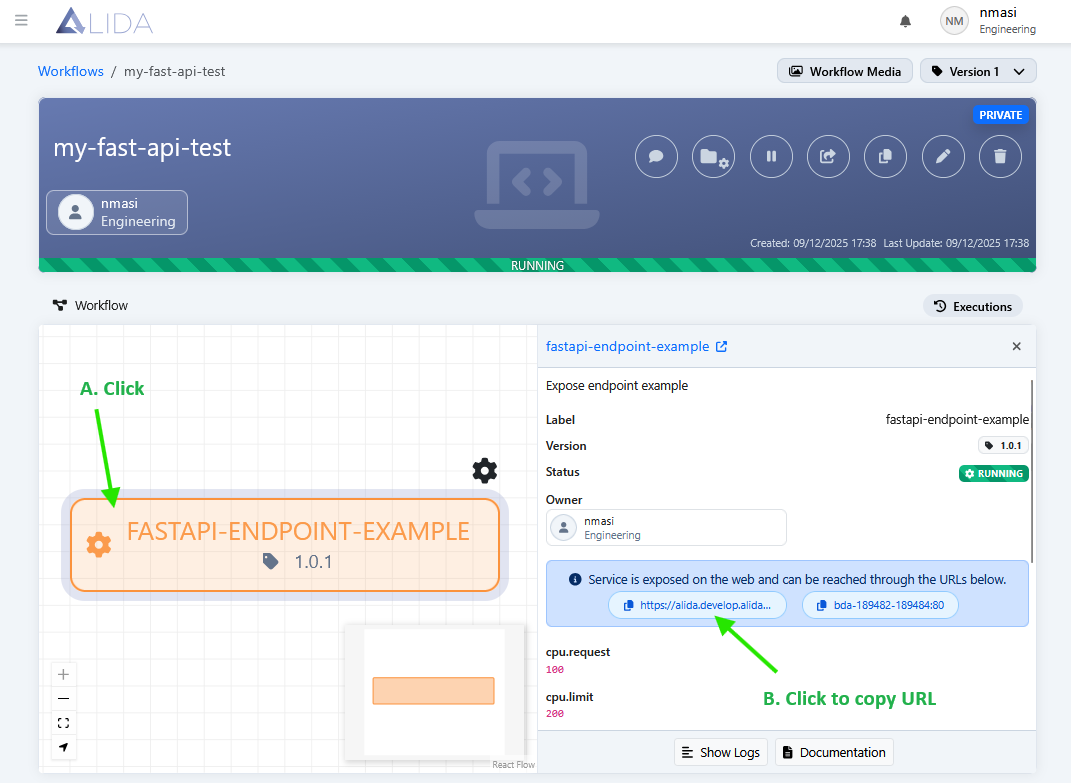The image size is (1071, 783).
Task: Click the nmasi username in top bar
Action: coord(998,12)
